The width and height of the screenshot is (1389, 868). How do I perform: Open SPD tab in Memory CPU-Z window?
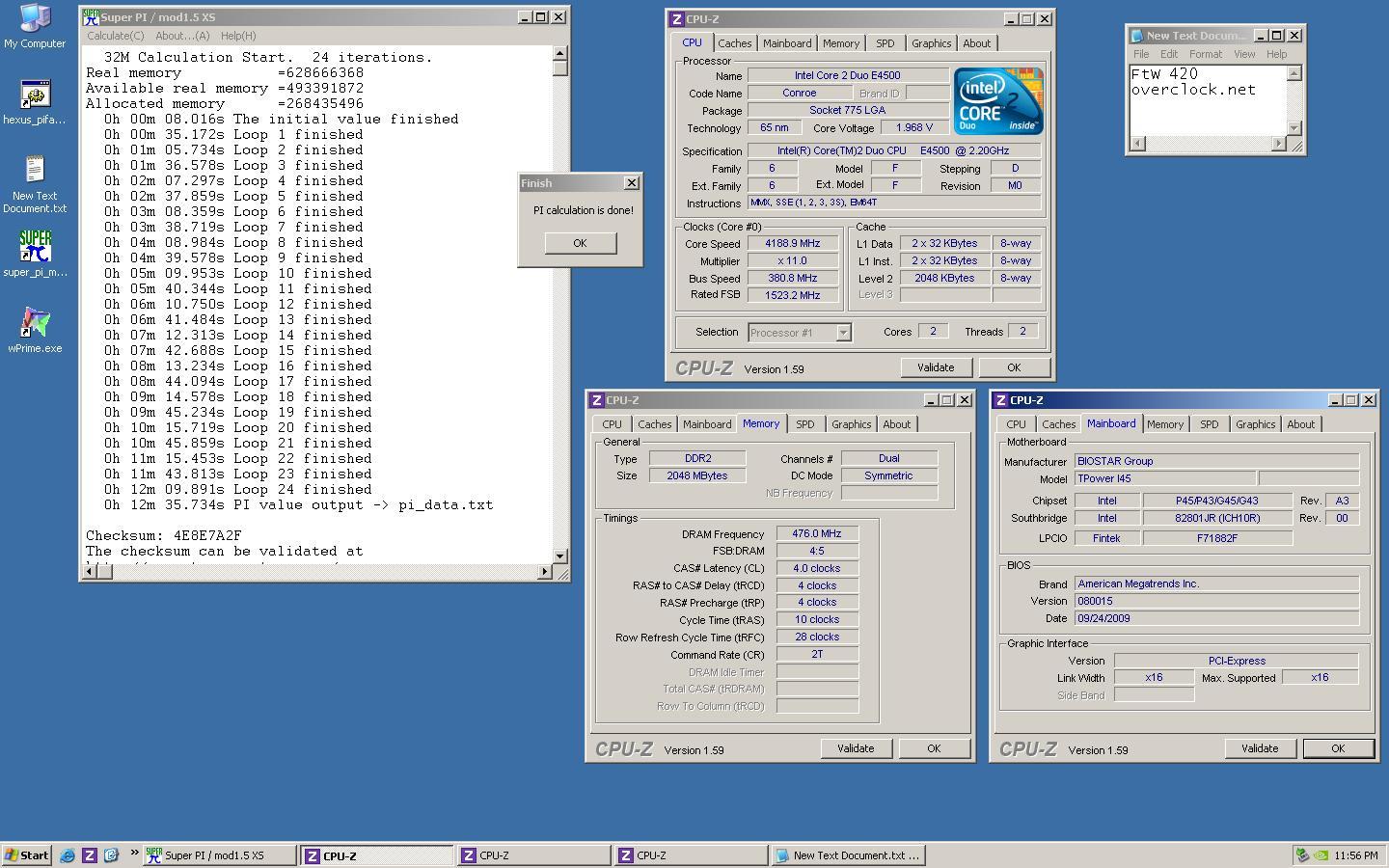pos(805,424)
